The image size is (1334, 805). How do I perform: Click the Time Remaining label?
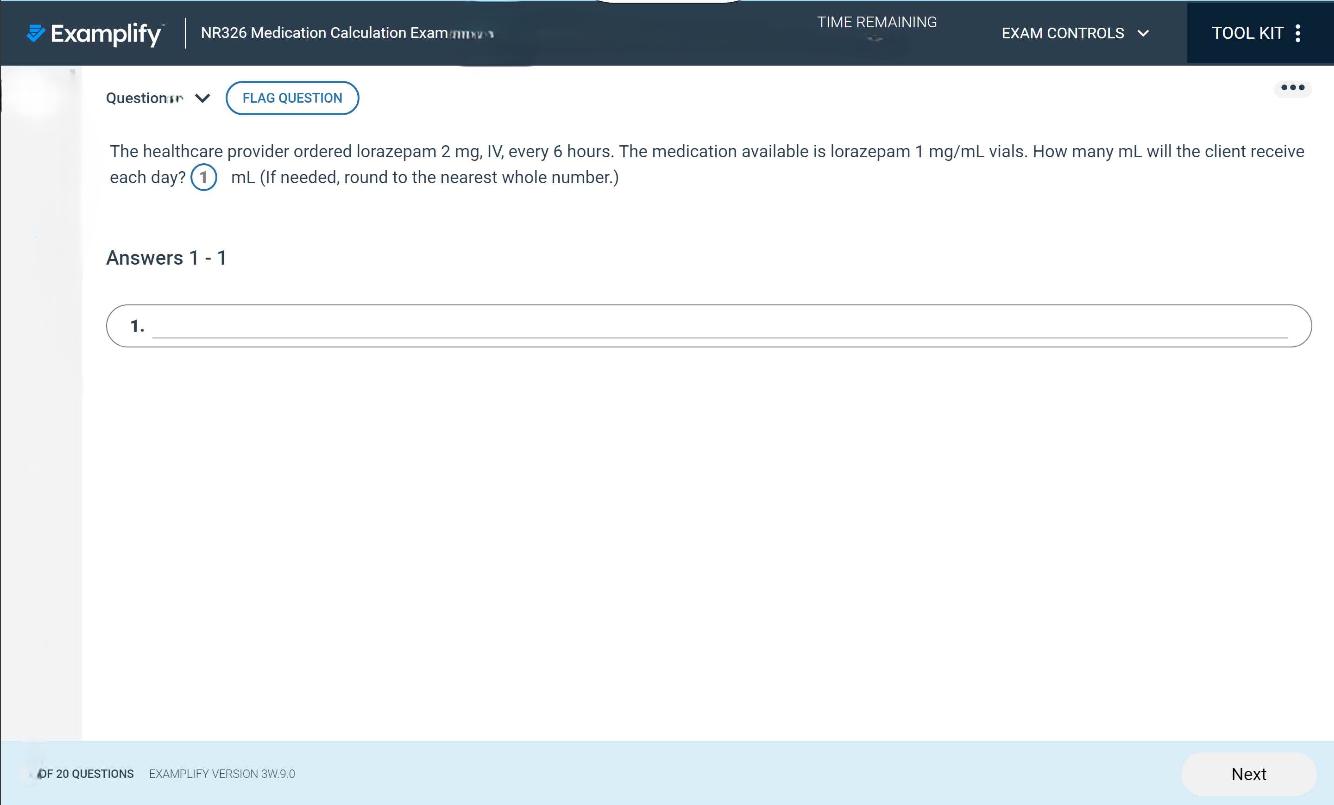click(x=877, y=22)
